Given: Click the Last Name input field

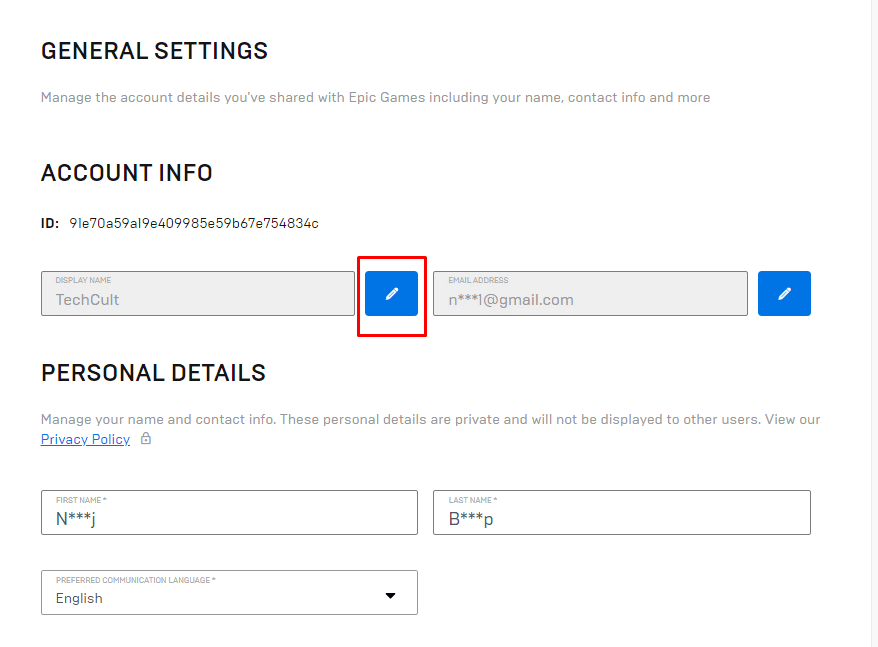Looking at the screenshot, I should pyautogui.click(x=622, y=513).
